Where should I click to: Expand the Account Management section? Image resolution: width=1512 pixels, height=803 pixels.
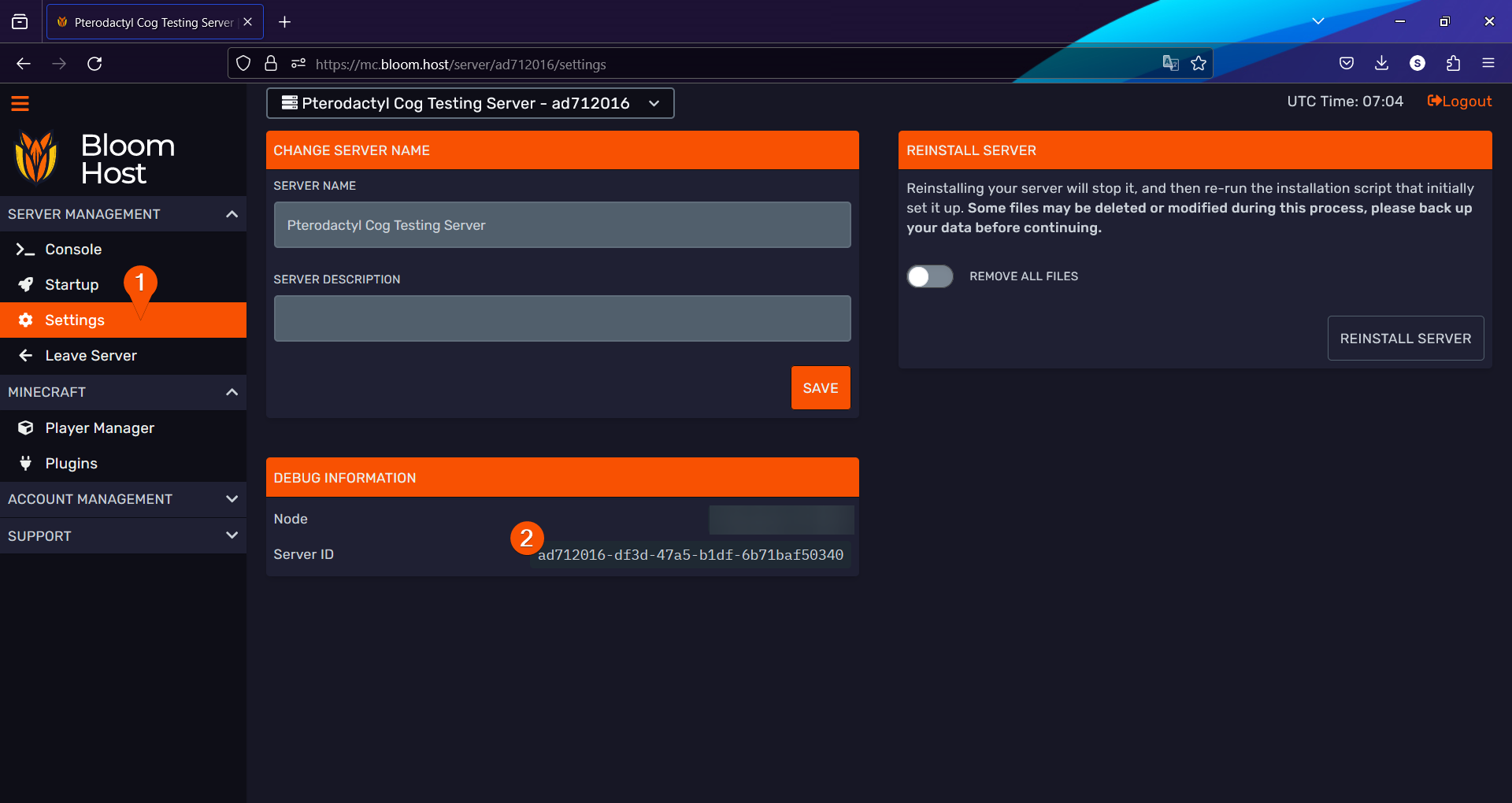click(x=123, y=499)
